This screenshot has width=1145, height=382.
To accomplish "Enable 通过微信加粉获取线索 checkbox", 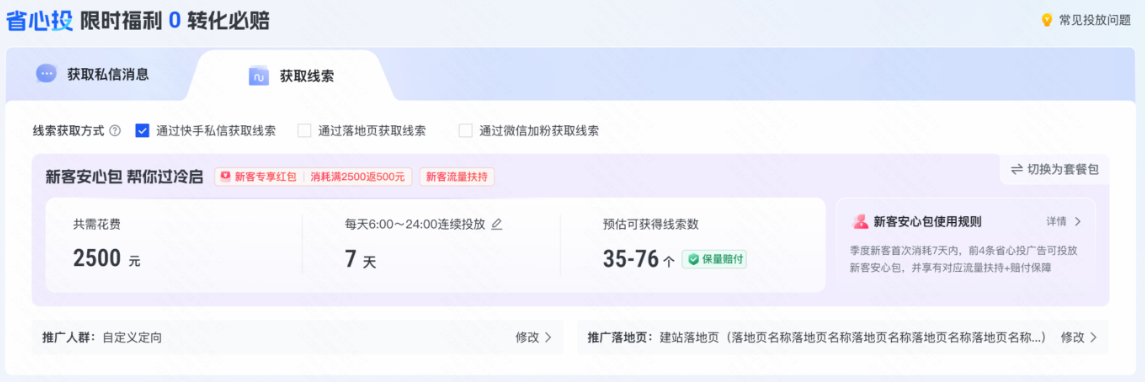I will [x=465, y=131].
